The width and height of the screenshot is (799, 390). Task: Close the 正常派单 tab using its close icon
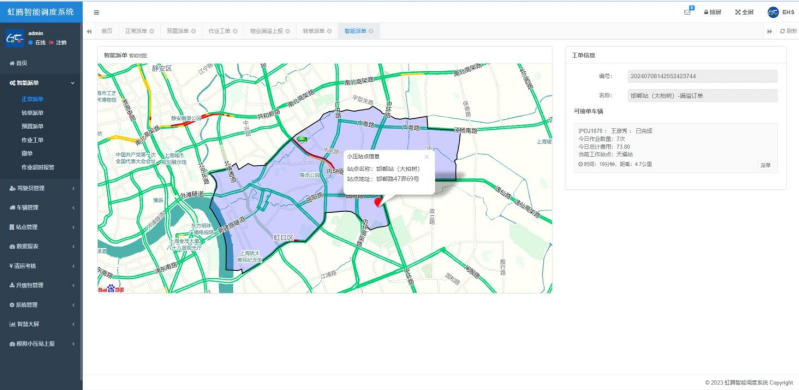(152, 31)
